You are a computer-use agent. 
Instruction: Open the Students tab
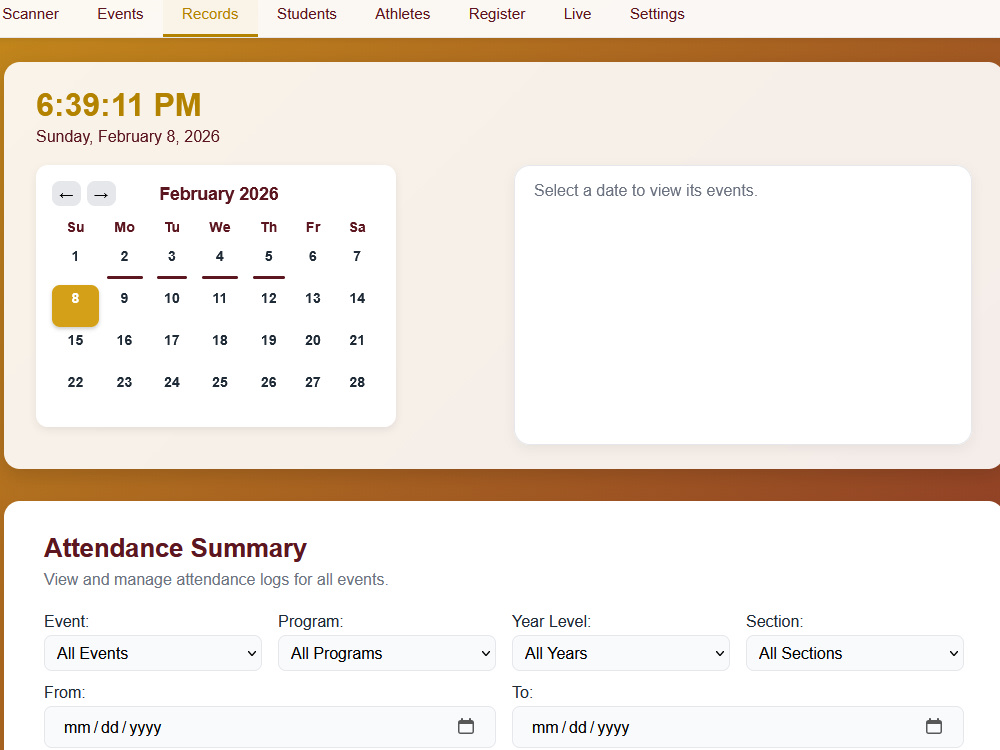click(x=306, y=14)
